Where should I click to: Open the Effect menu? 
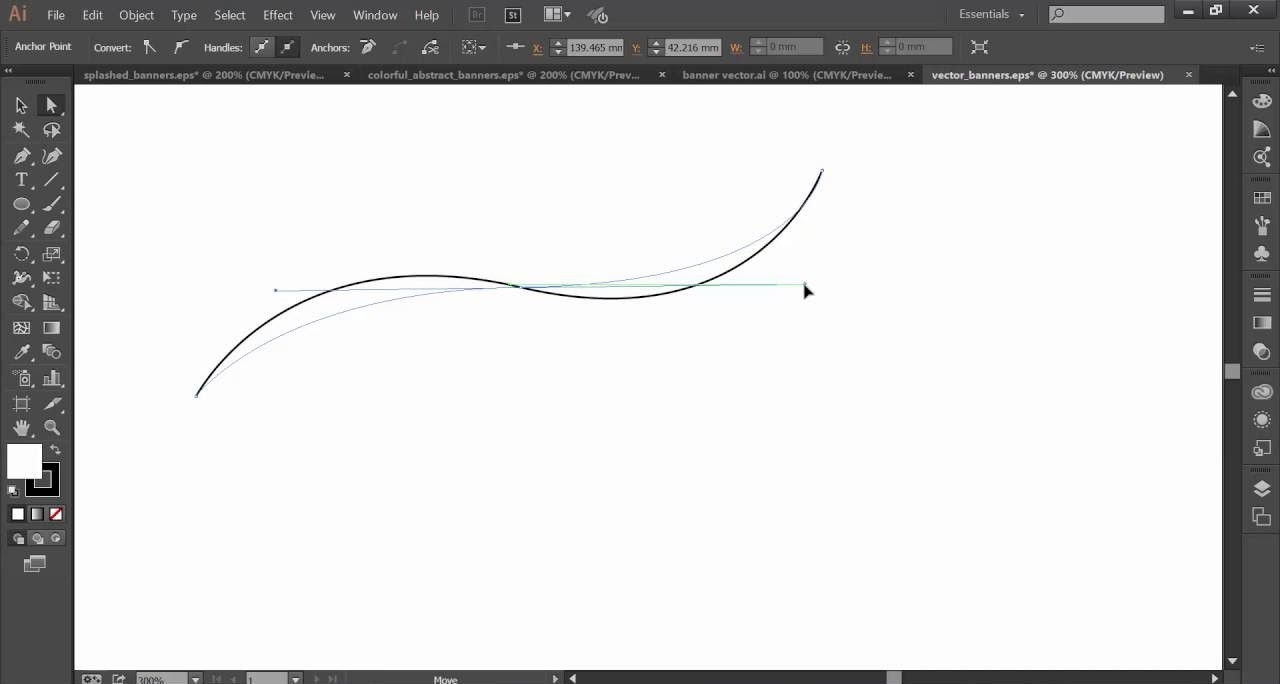click(278, 15)
